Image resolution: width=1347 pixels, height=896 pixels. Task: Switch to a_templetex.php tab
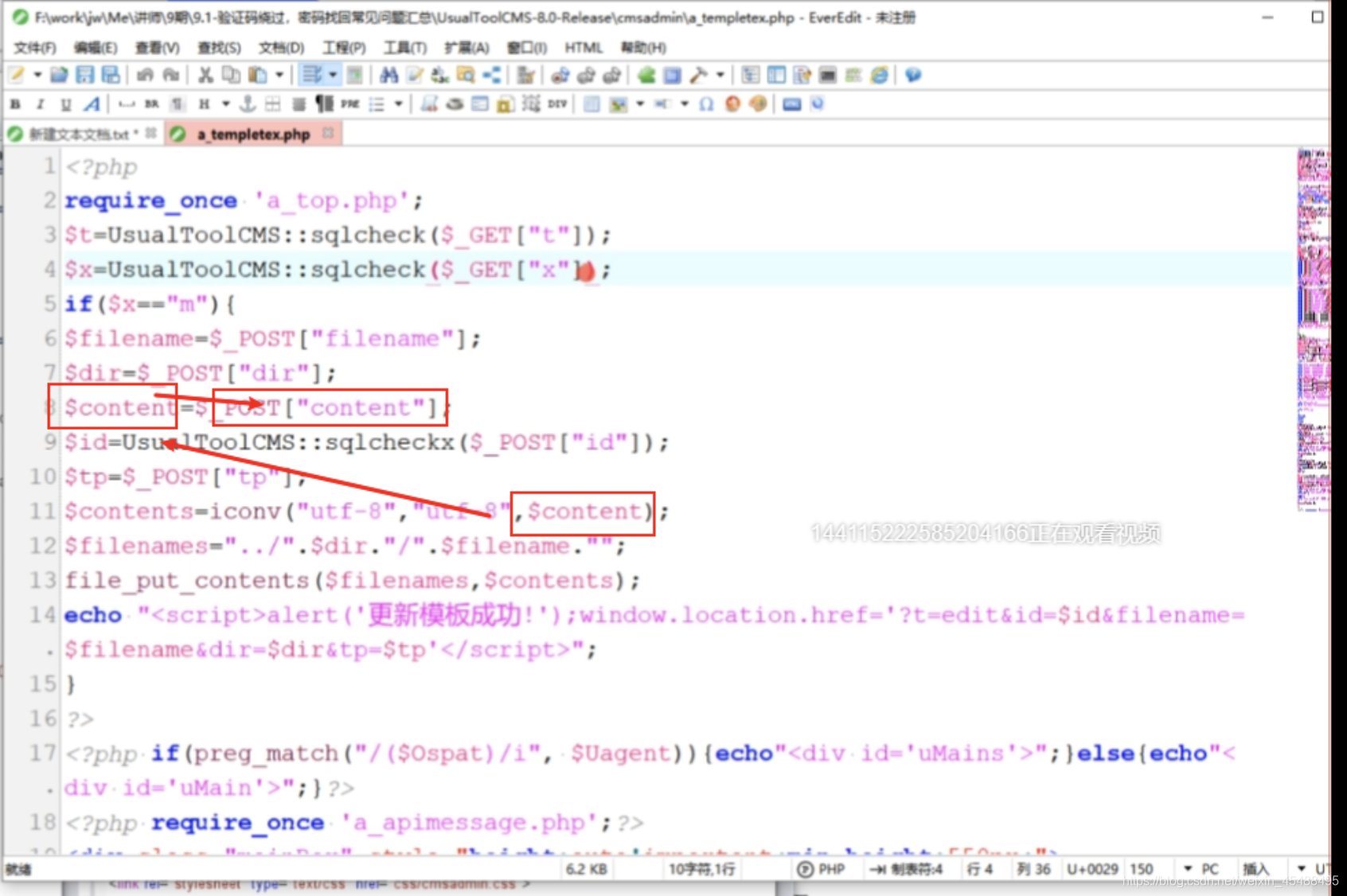[x=254, y=134]
